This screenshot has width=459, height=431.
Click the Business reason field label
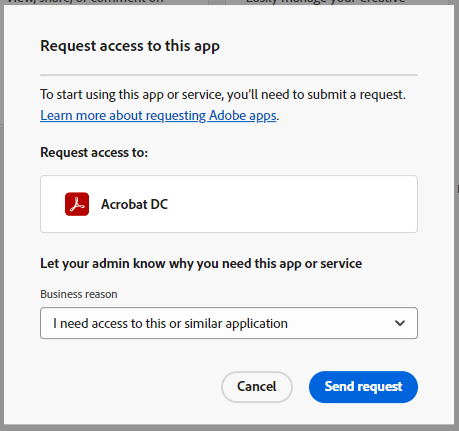coord(79,294)
